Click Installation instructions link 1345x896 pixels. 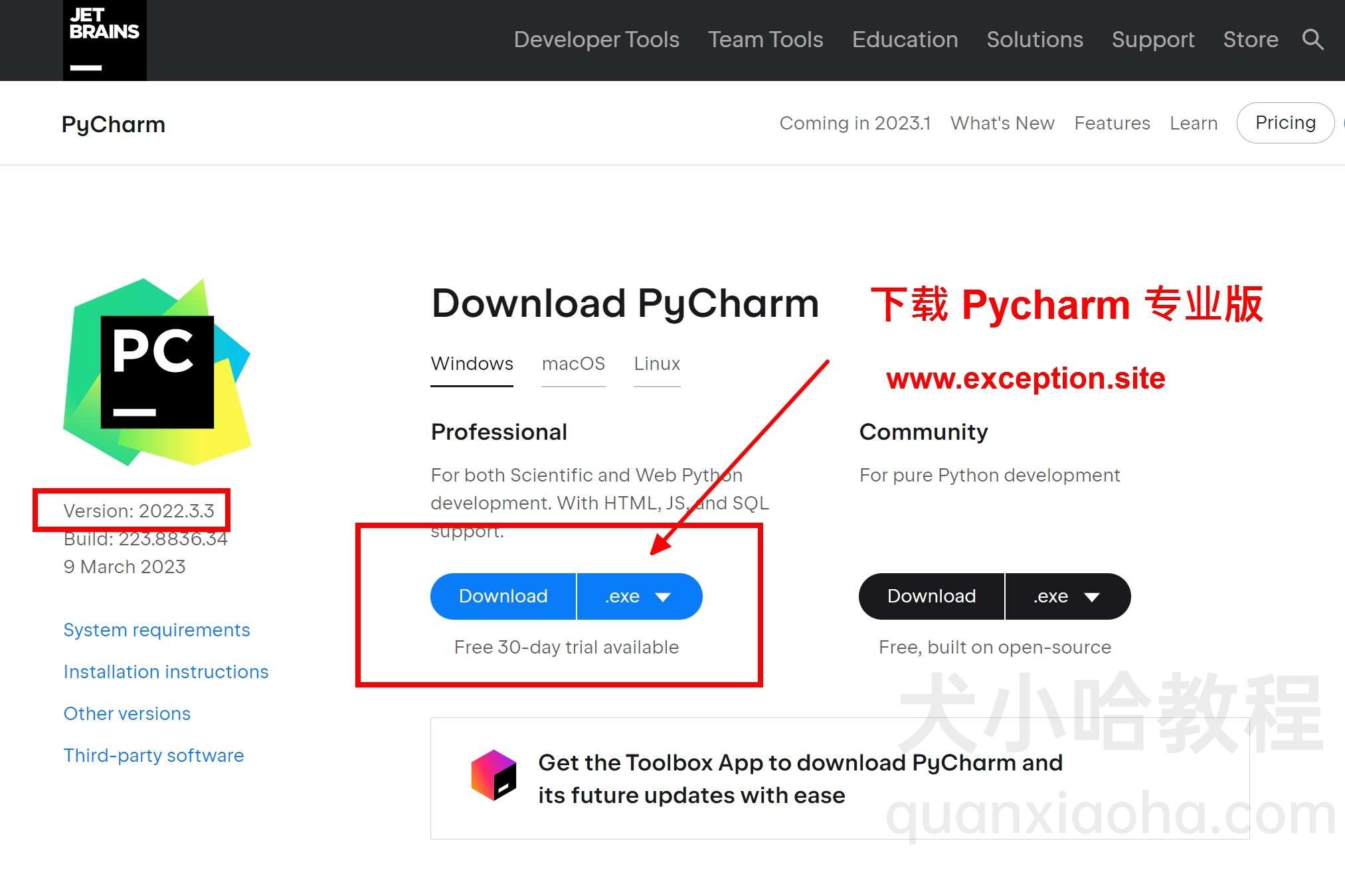click(166, 671)
